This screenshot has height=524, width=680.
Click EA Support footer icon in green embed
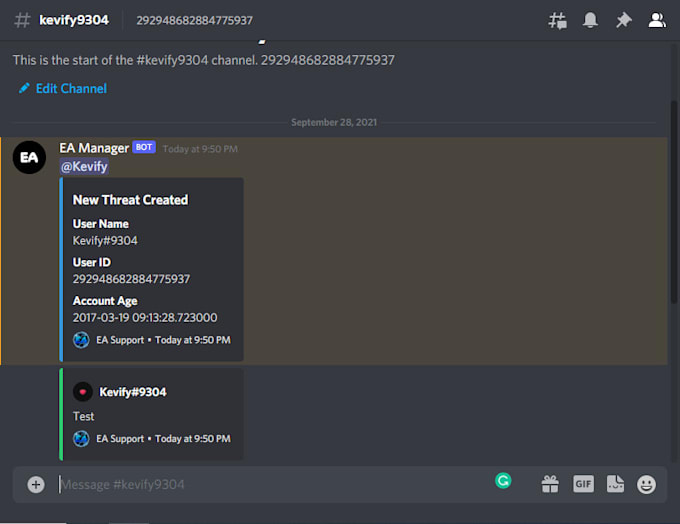pos(81,439)
